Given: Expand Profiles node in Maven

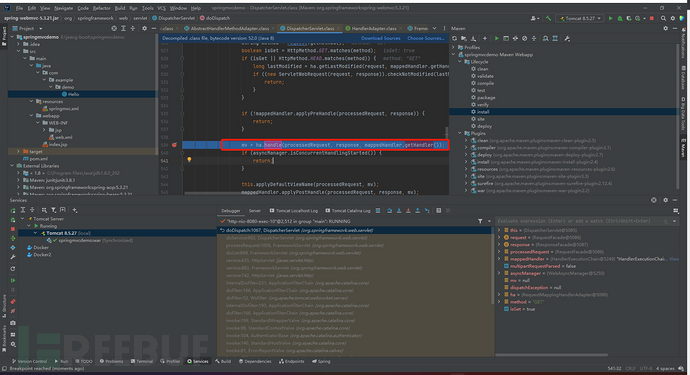Looking at the screenshot, I should pos(454,48).
